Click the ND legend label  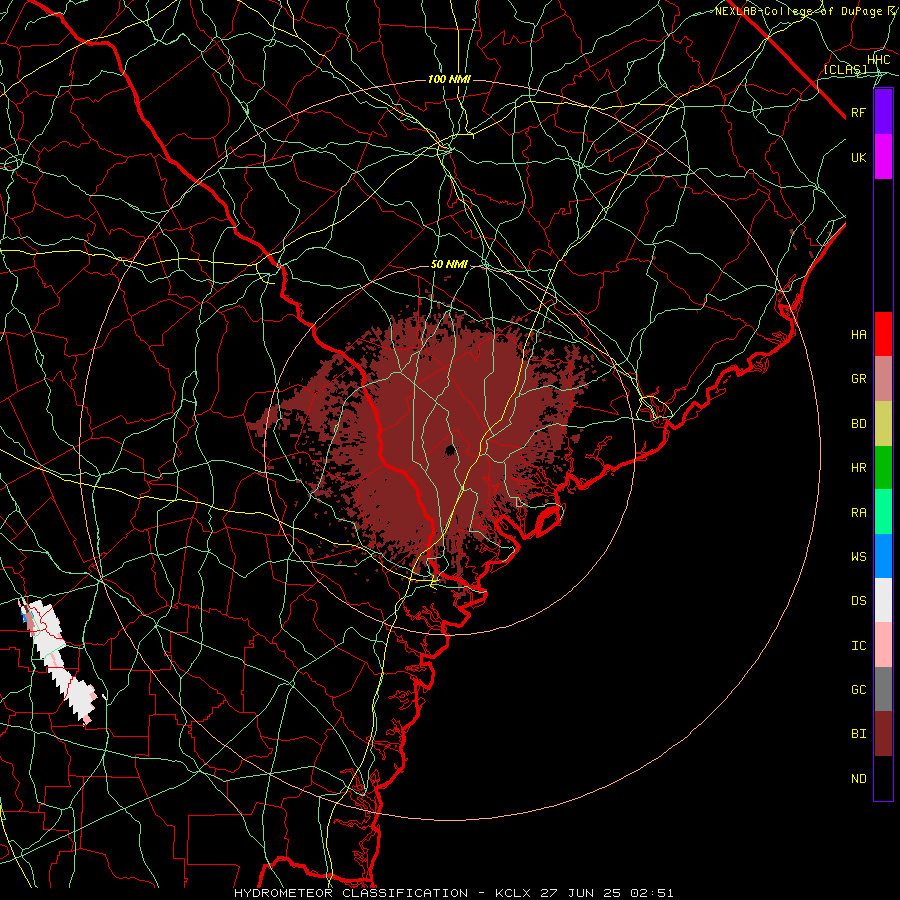coord(859,779)
